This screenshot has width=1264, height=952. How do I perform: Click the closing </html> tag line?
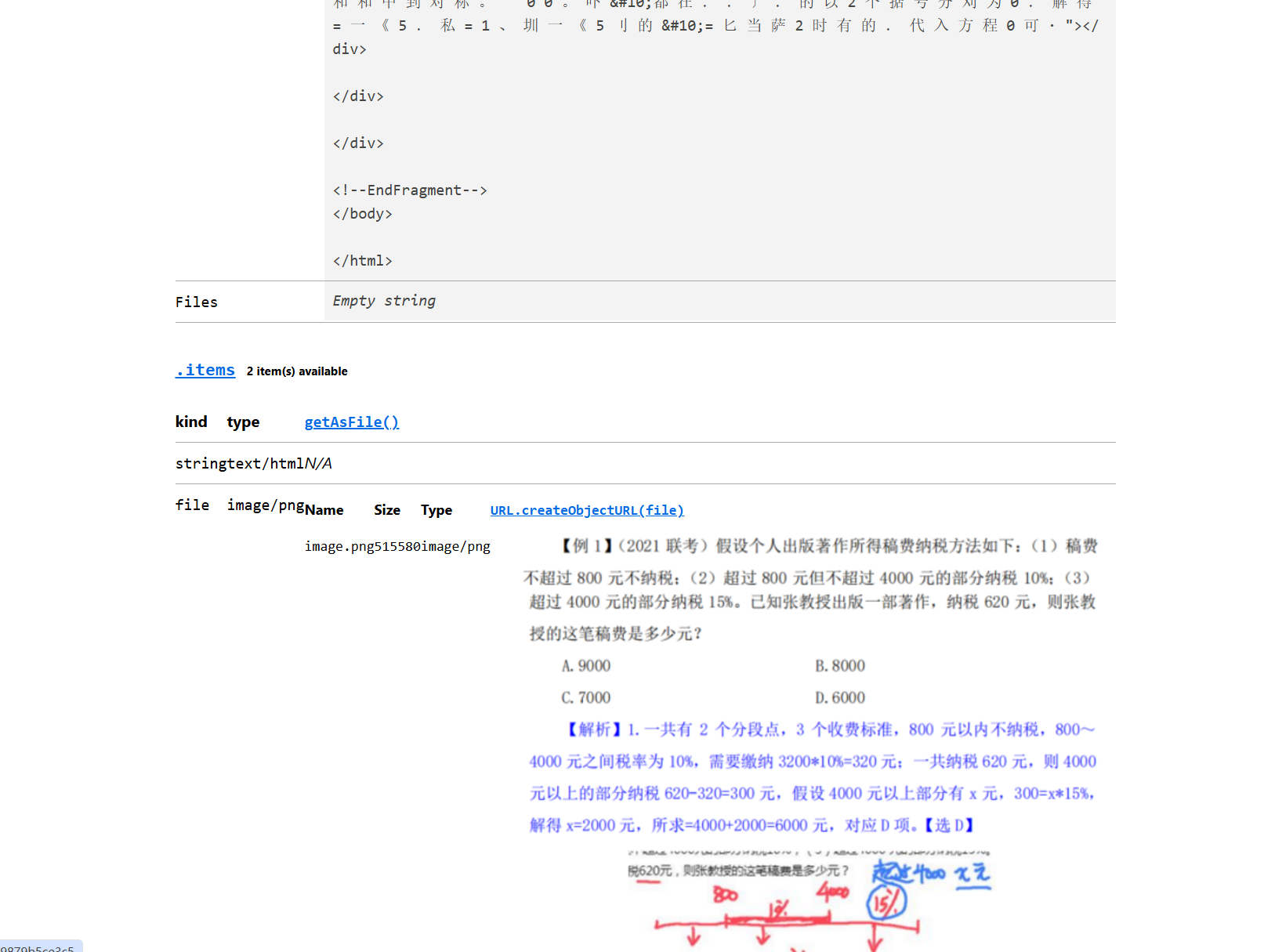[362, 260]
